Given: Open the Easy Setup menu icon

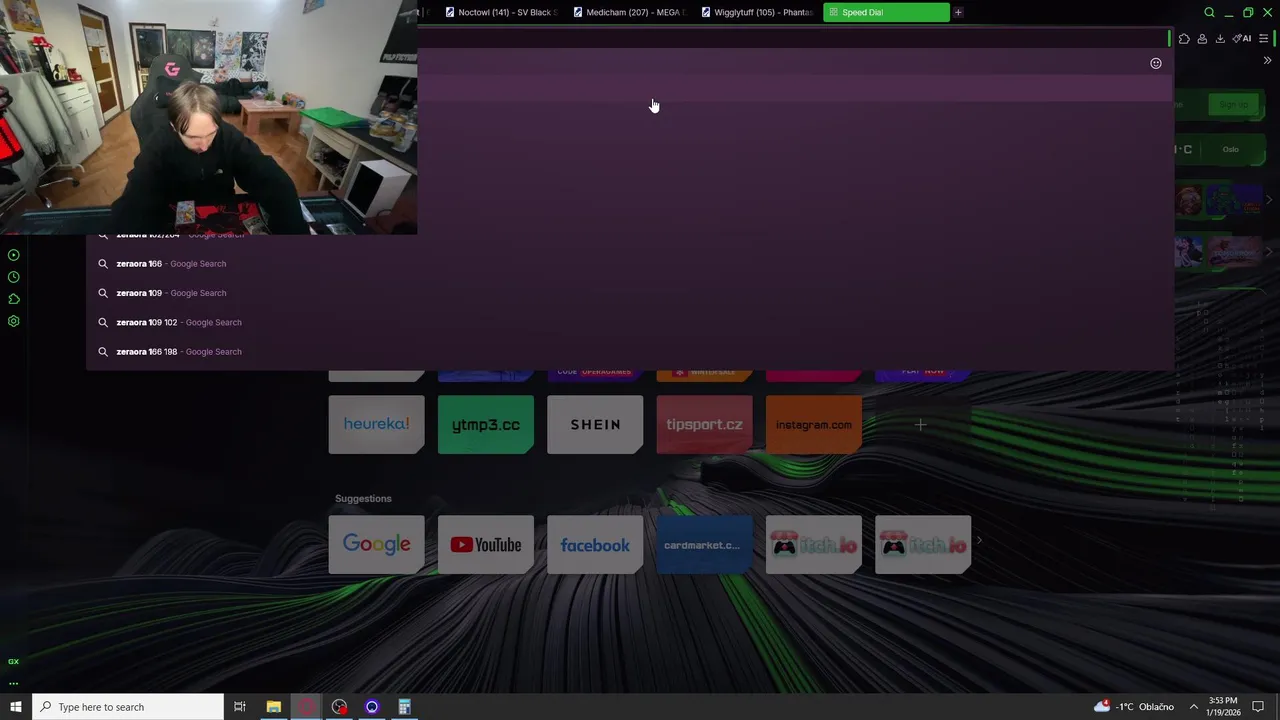Looking at the screenshot, I should [x=1264, y=38].
